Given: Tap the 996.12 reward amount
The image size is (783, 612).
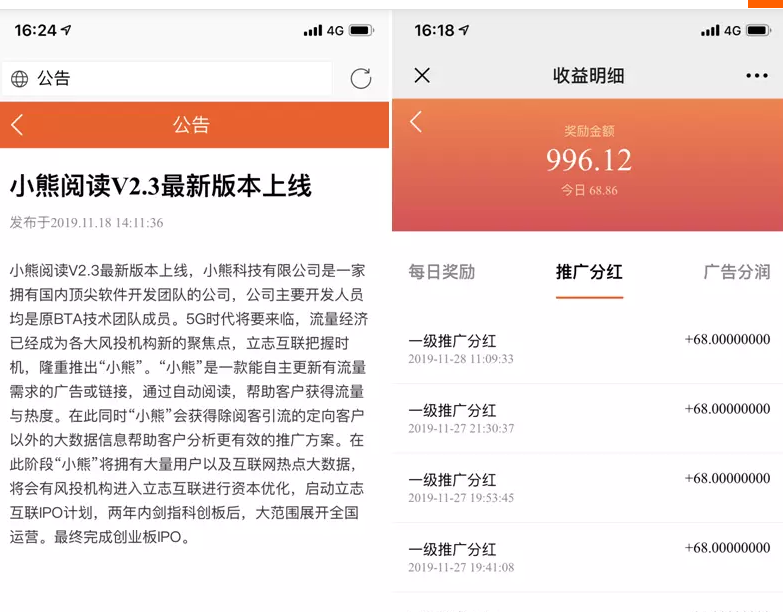Looking at the screenshot, I should pos(589,160).
